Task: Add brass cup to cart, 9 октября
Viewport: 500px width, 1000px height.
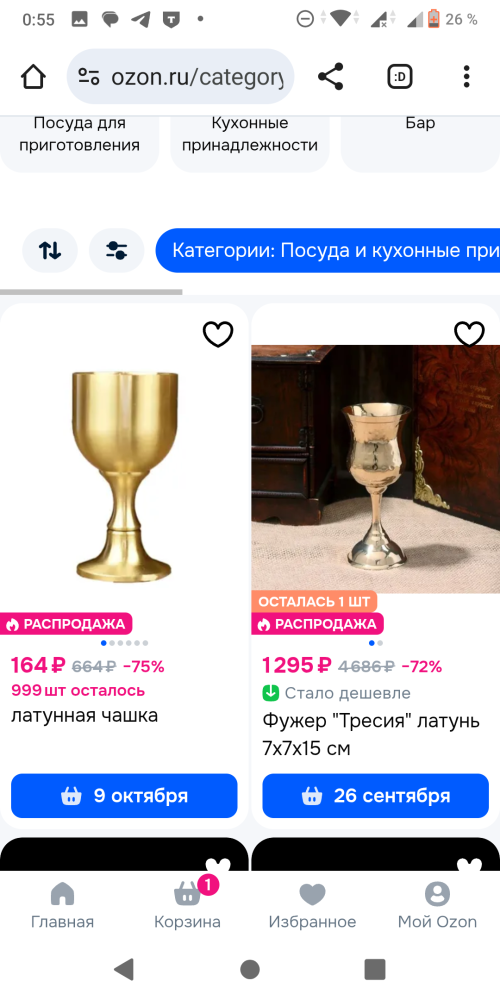Action: click(124, 796)
